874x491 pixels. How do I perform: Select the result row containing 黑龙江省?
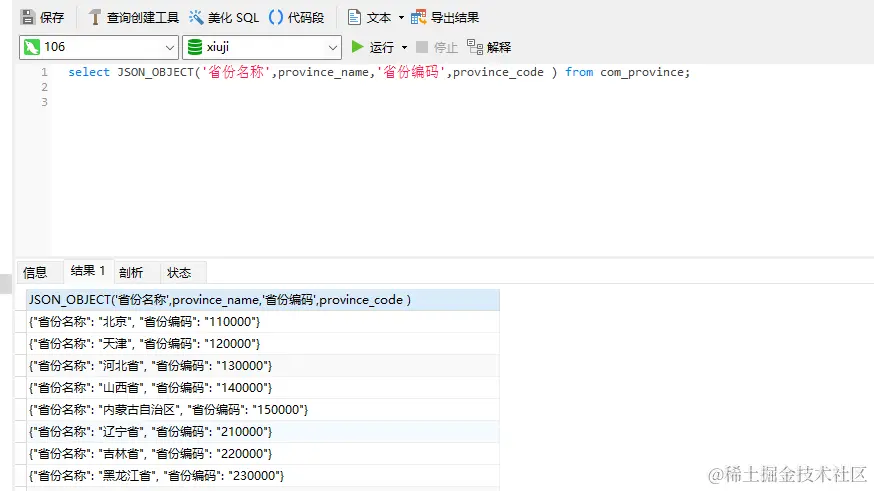click(263, 476)
